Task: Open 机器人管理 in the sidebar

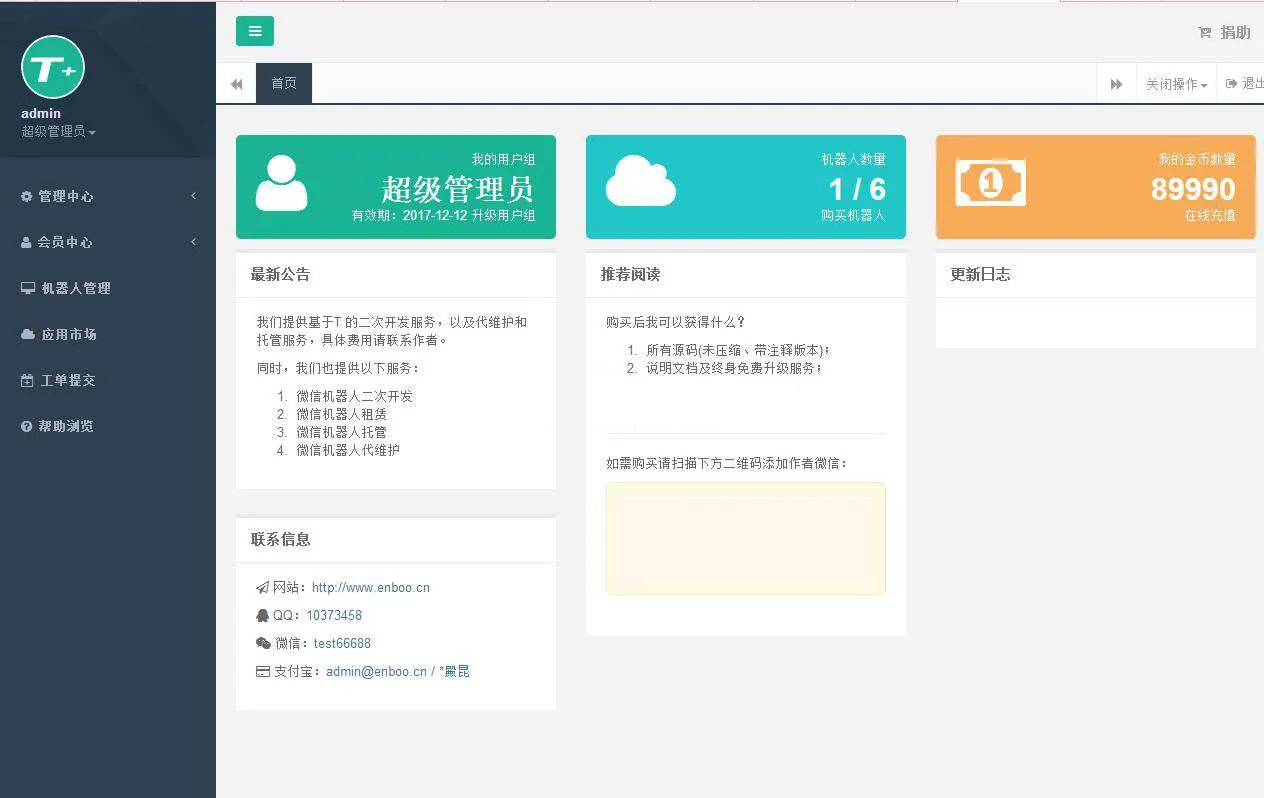Action: pos(75,288)
